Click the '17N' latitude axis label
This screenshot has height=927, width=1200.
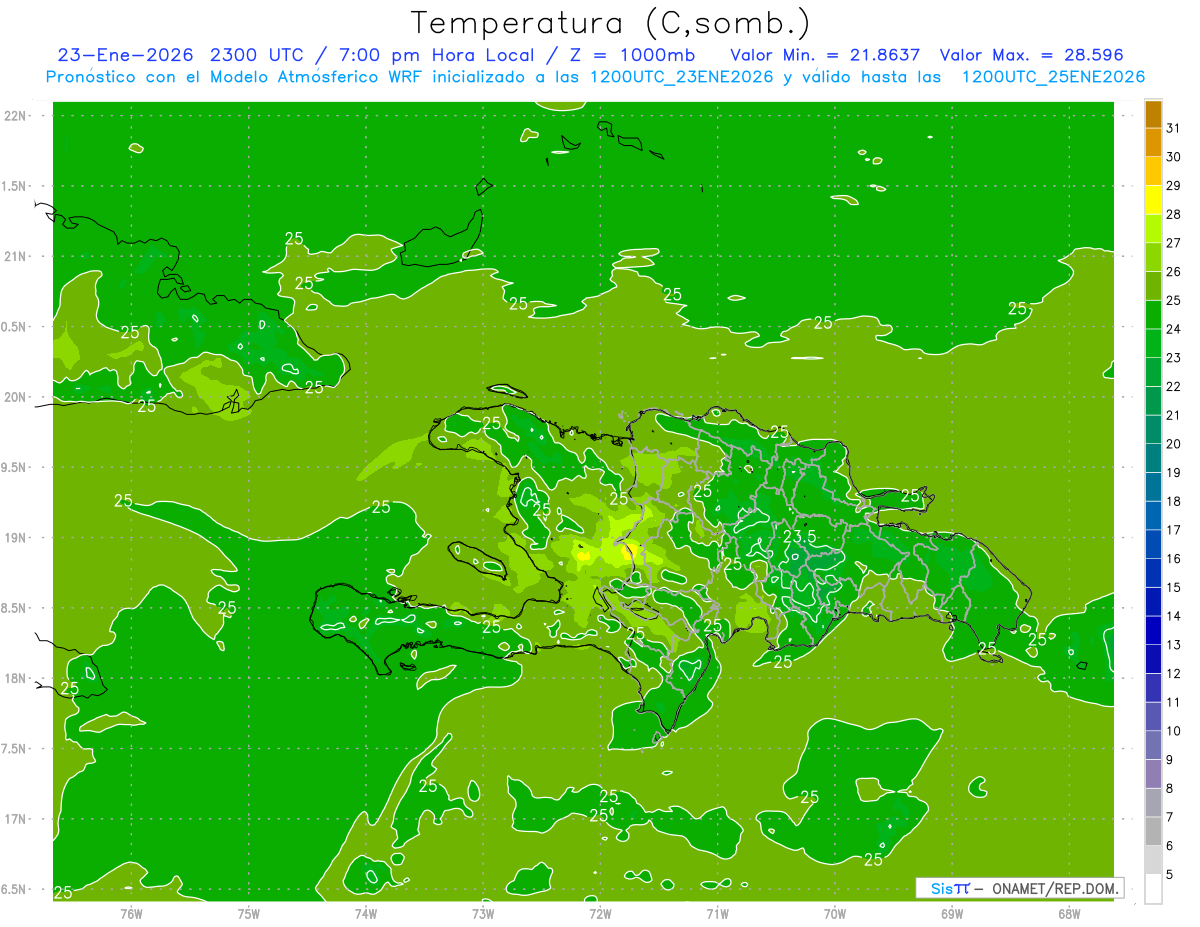point(16,819)
